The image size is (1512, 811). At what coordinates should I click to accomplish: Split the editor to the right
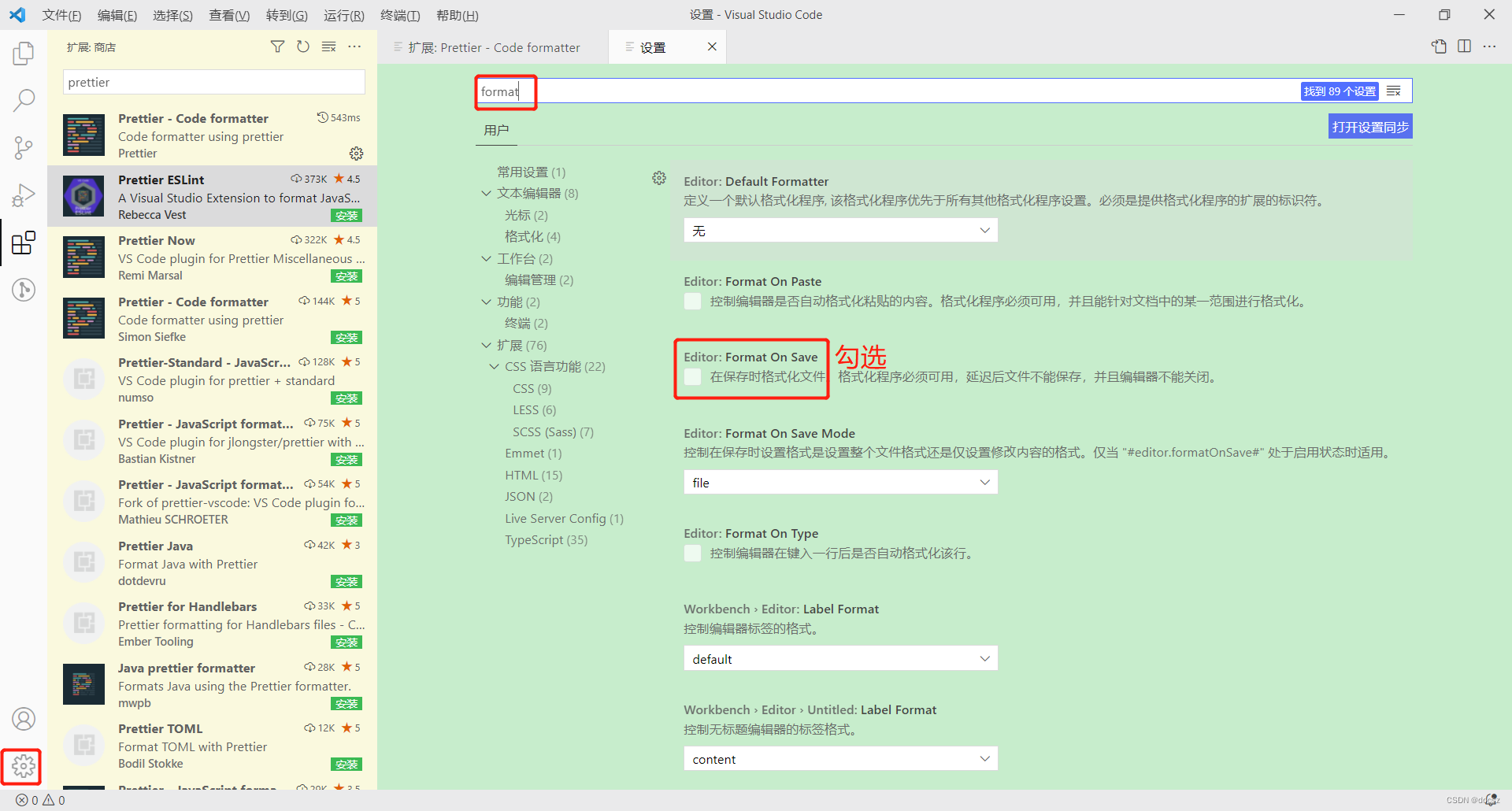point(1464,46)
